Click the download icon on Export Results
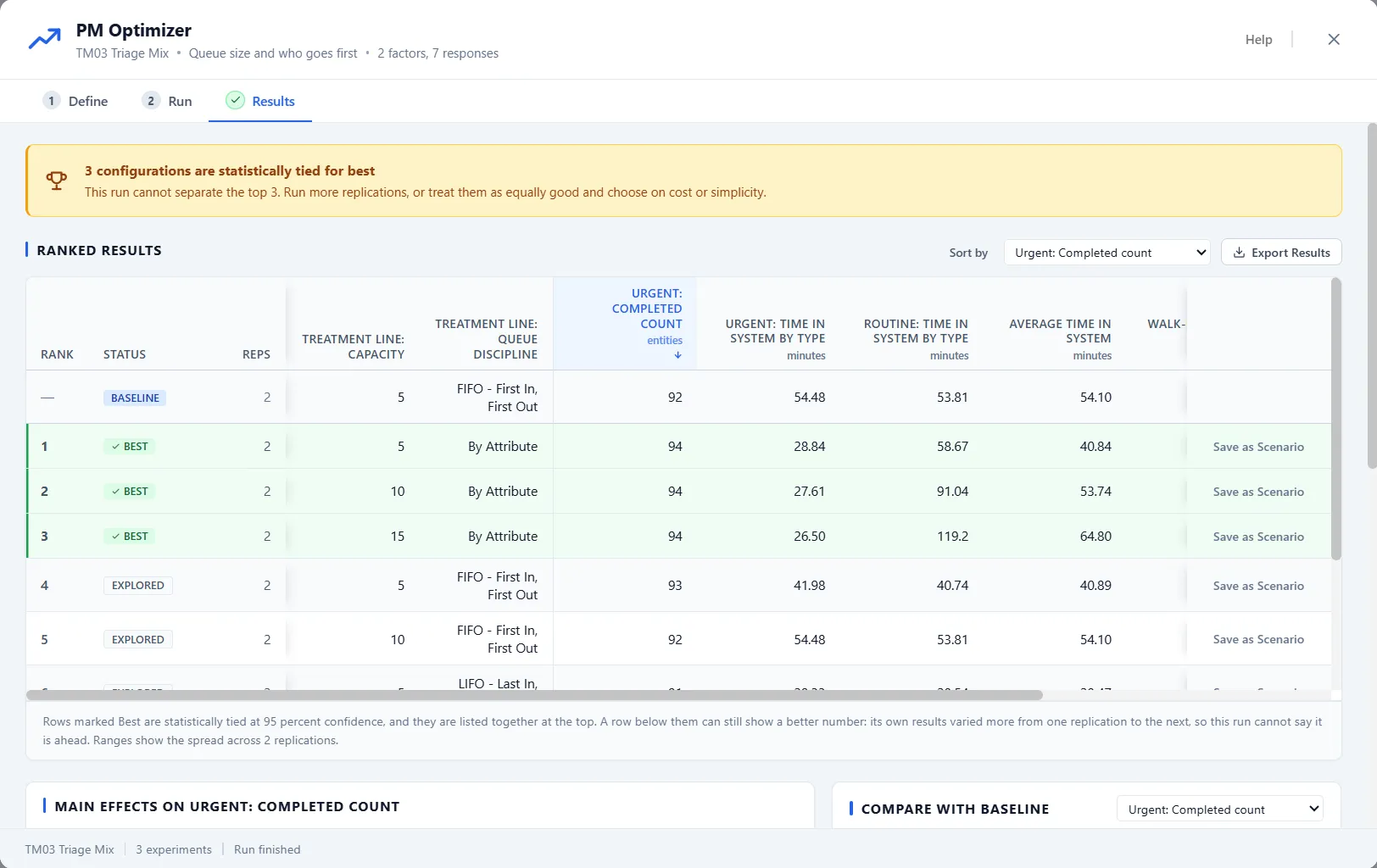 pos(1239,253)
